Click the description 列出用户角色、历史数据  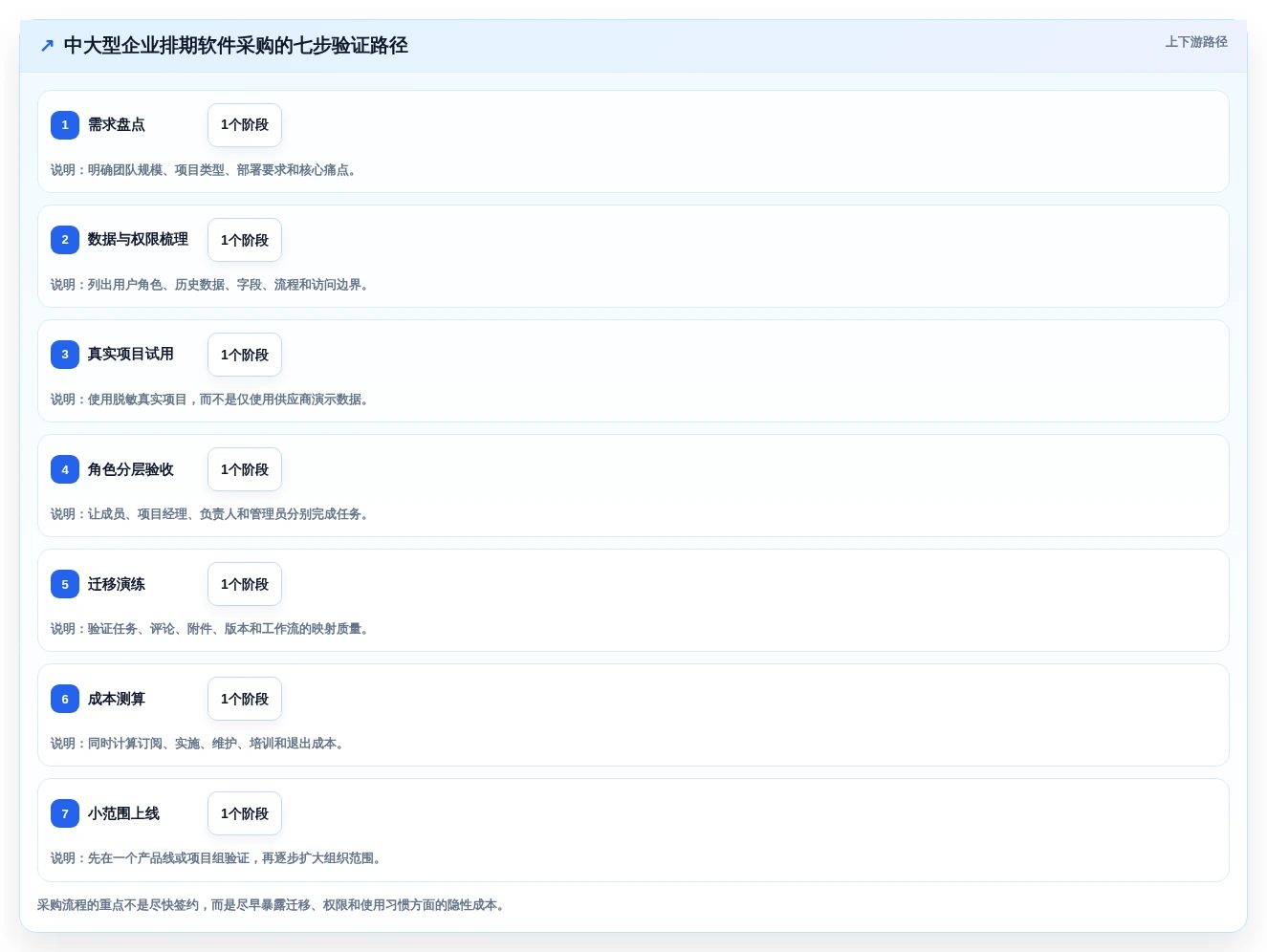click(x=211, y=285)
